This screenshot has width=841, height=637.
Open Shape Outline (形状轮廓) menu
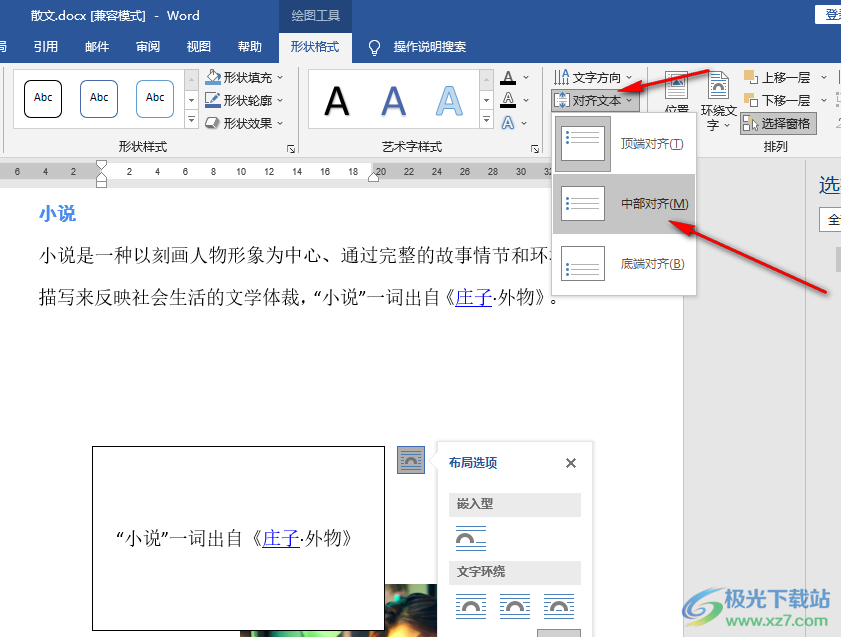click(x=245, y=100)
